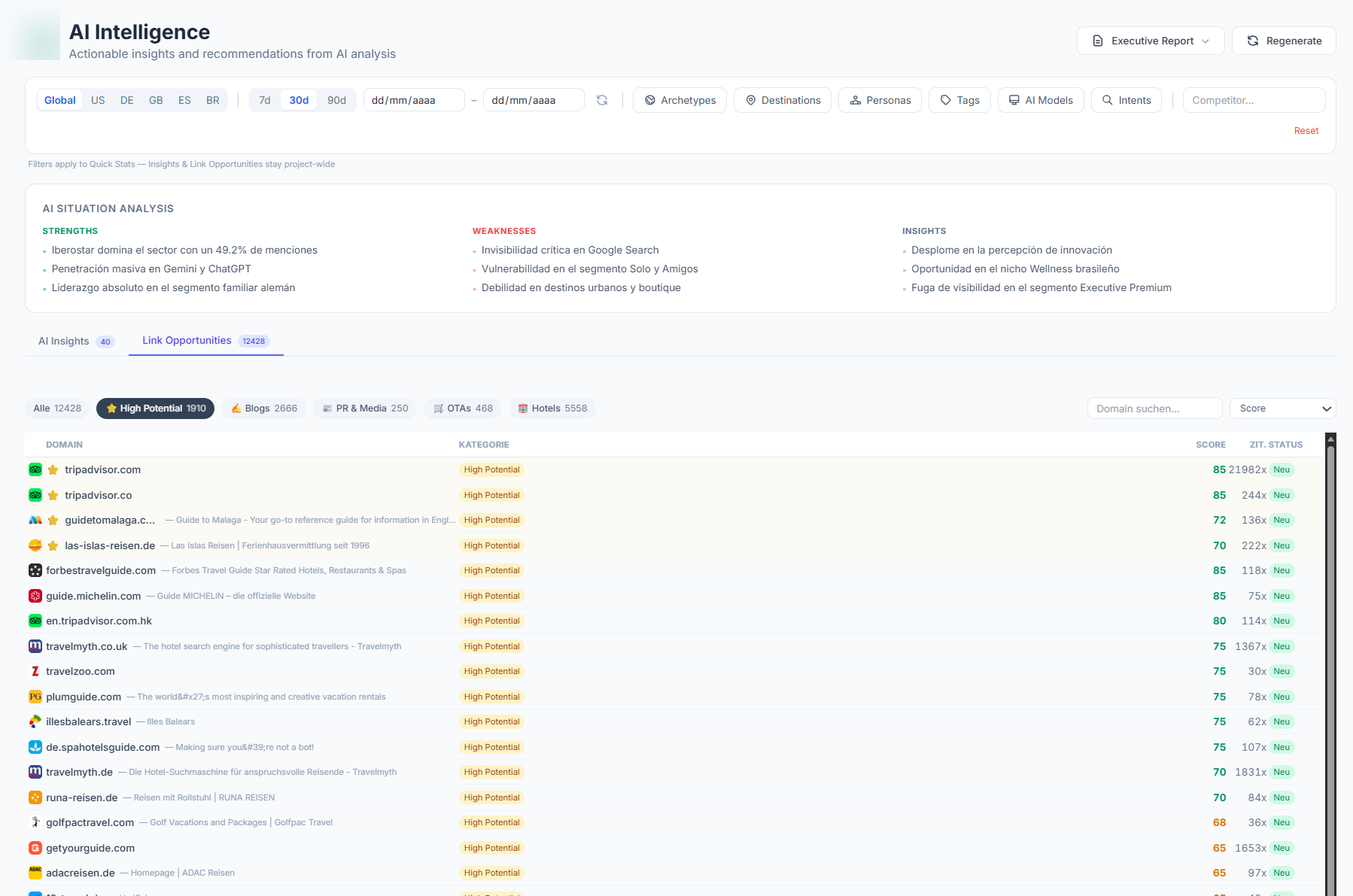Click the en.tripadvisor.com.hk favicon
The width and height of the screenshot is (1353, 896).
[x=35, y=621]
